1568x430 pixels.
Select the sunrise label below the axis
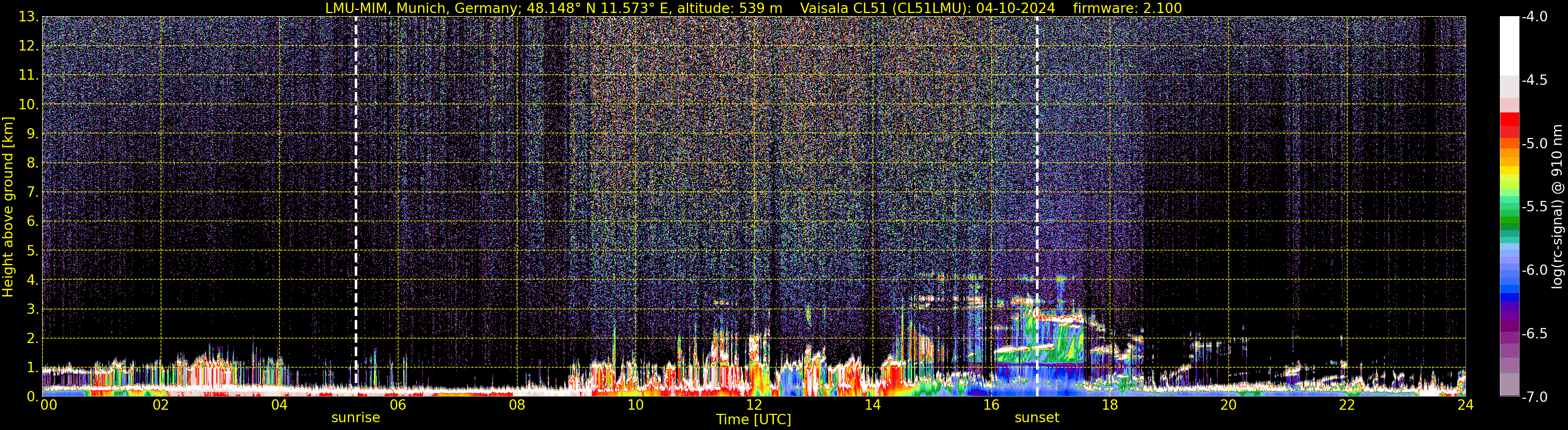click(x=356, y=418)
